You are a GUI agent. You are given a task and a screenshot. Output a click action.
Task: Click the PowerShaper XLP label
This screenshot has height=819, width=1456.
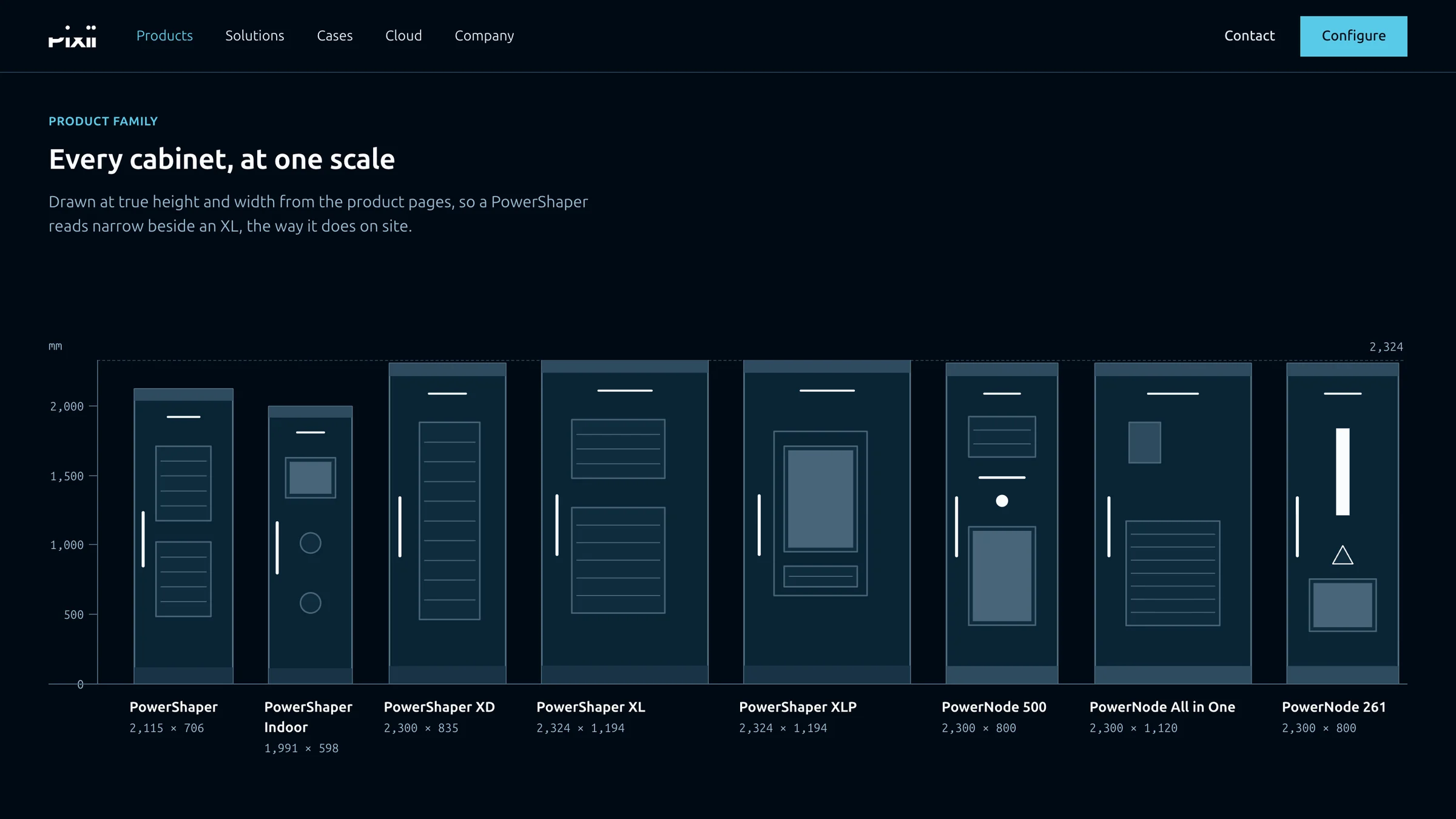(798, 707)
